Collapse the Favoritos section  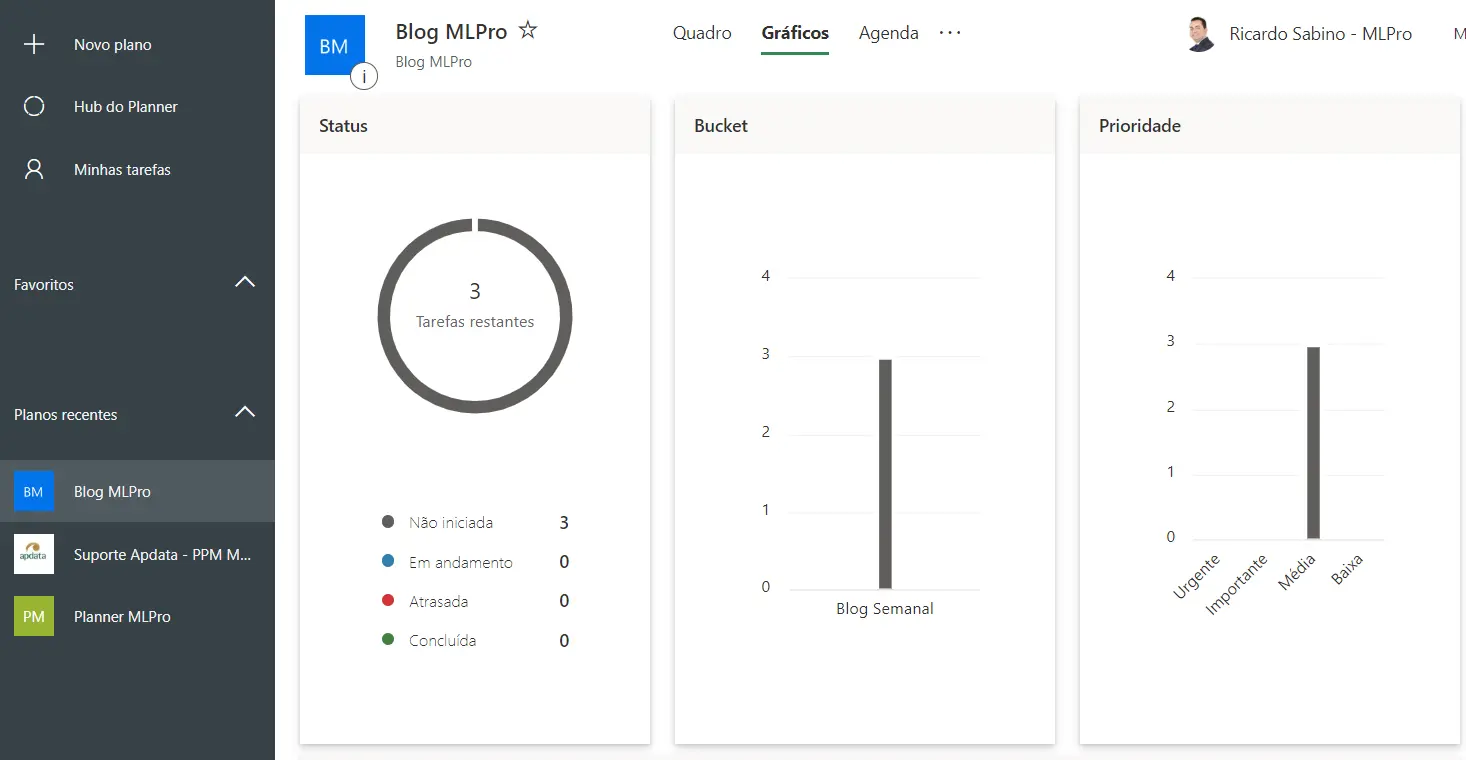(244, 283)
